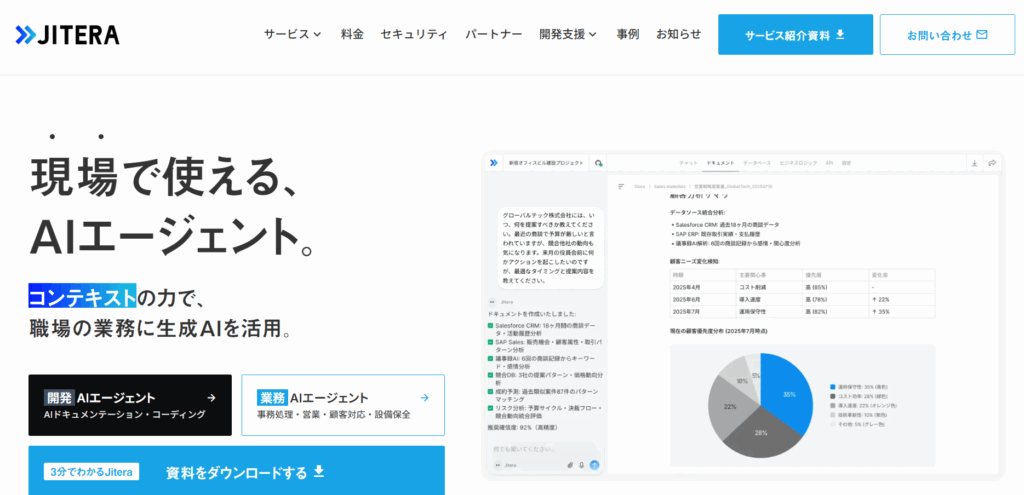Select 新宿オフィスビル project name in demo preview

point(547,163)
